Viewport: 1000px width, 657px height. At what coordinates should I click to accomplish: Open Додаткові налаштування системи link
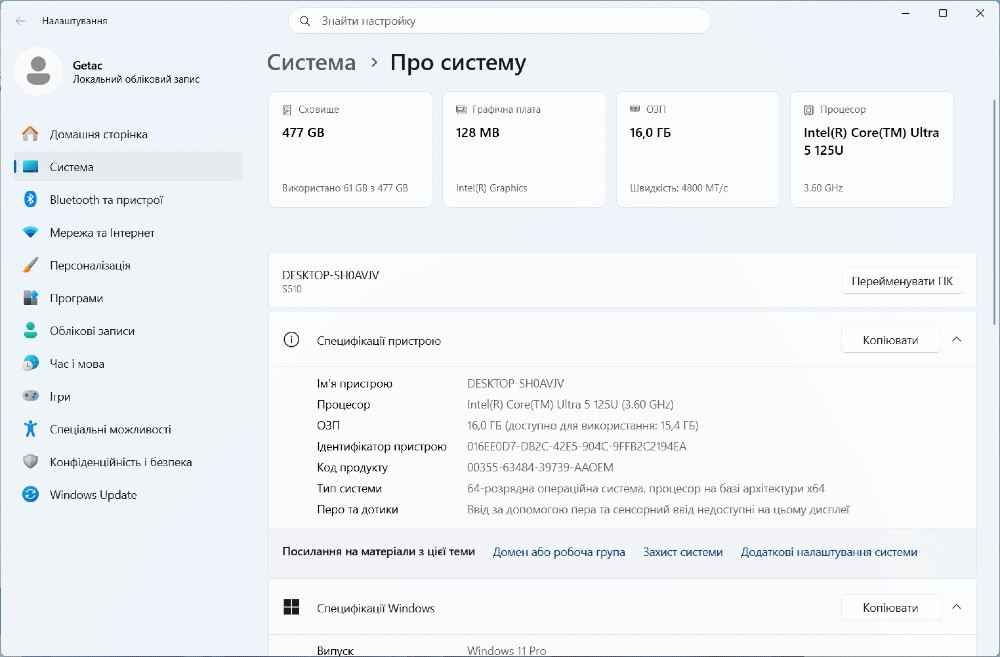click(828, 552)
